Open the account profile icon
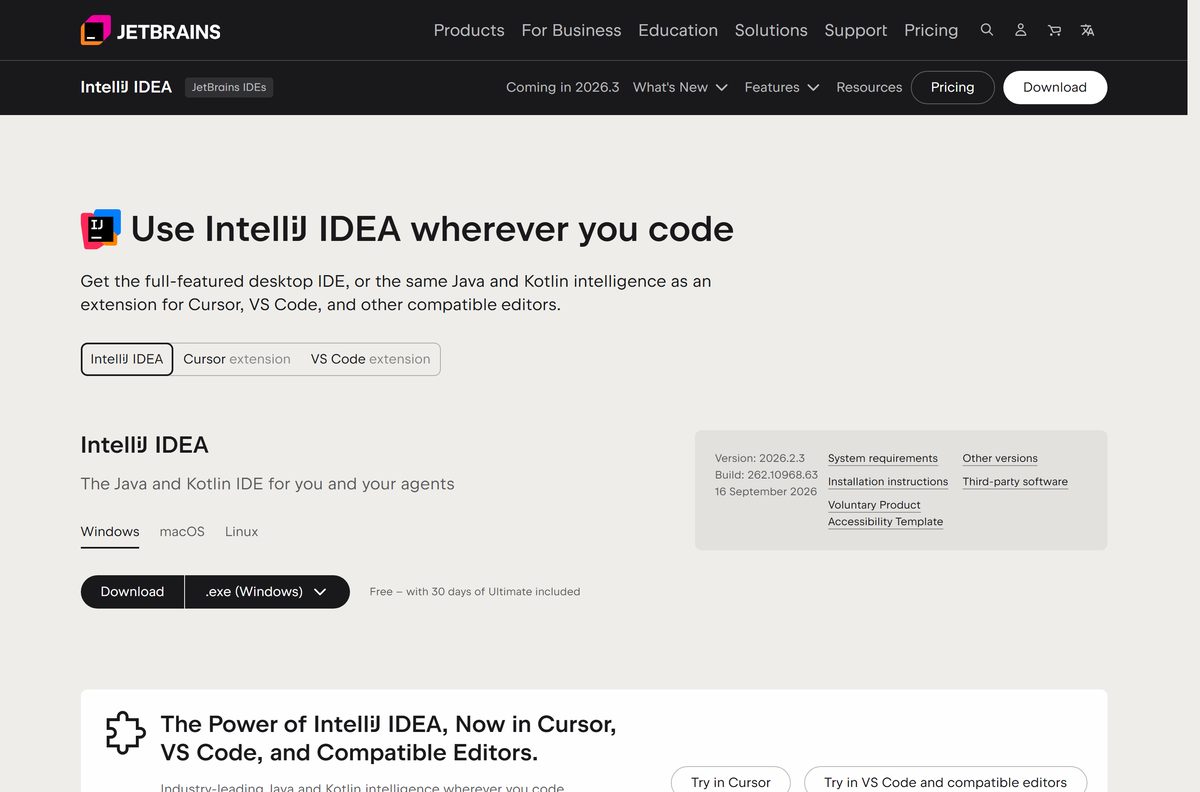1200x792 pixels. [x=1021, y=30]
